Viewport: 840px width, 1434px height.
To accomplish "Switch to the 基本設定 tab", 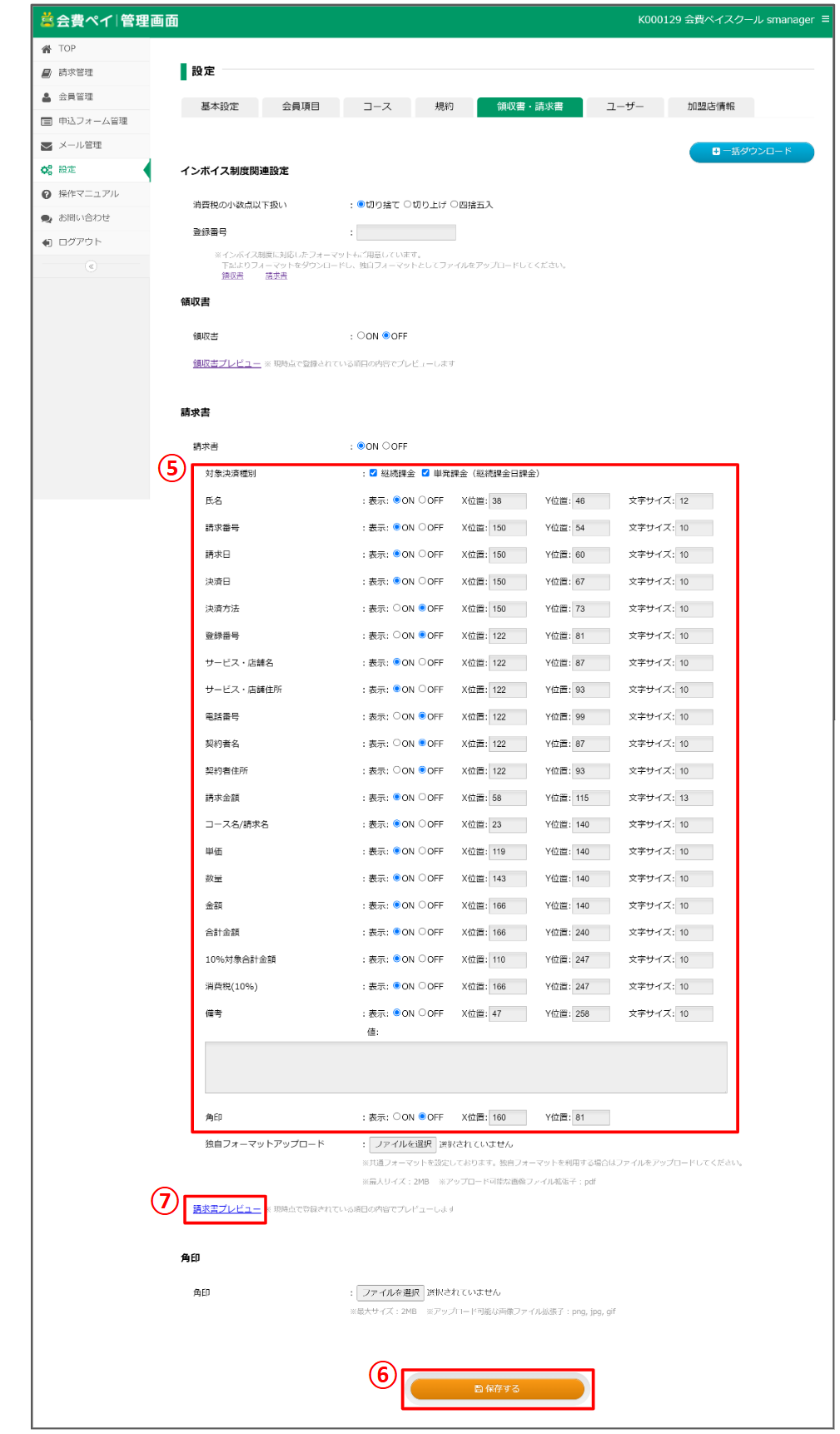I will (220, 107).
